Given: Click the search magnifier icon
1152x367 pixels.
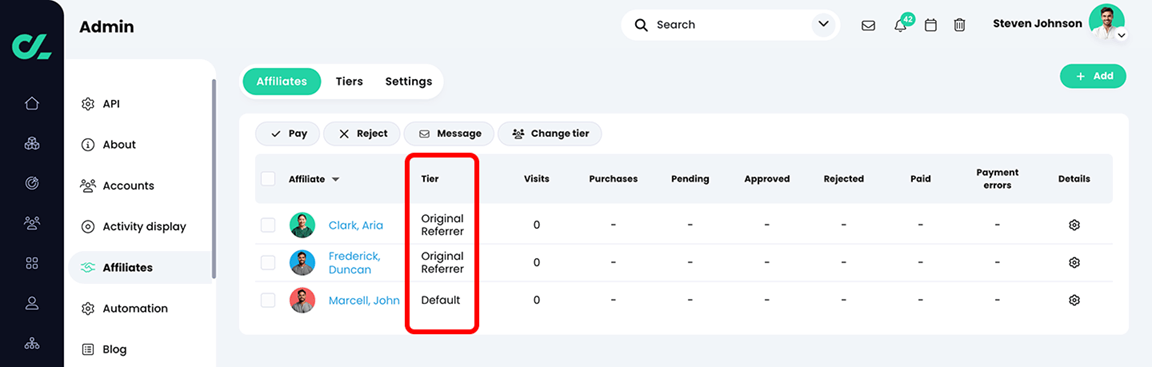Looking at the screenshot, I should 641,25.
